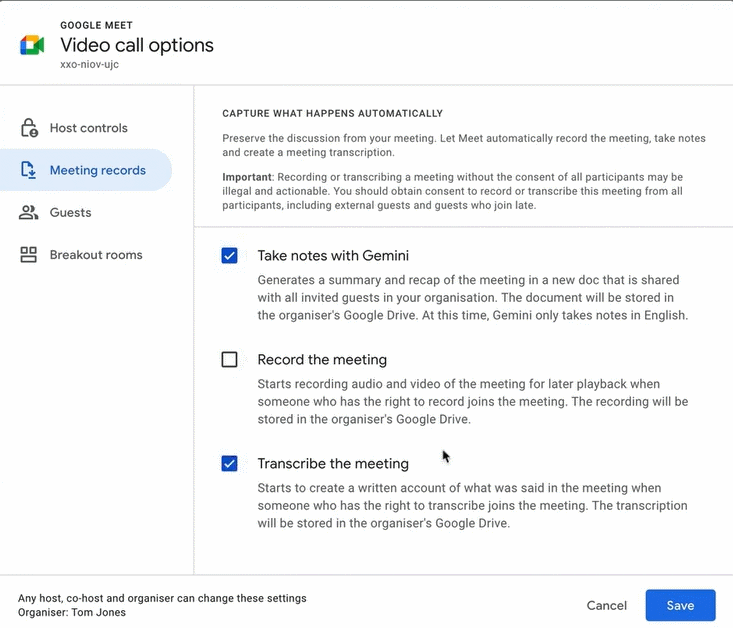The height and width of the screenshot is (628, 733).
Task: Switch to the Guests tab
Action: [86, 212]
